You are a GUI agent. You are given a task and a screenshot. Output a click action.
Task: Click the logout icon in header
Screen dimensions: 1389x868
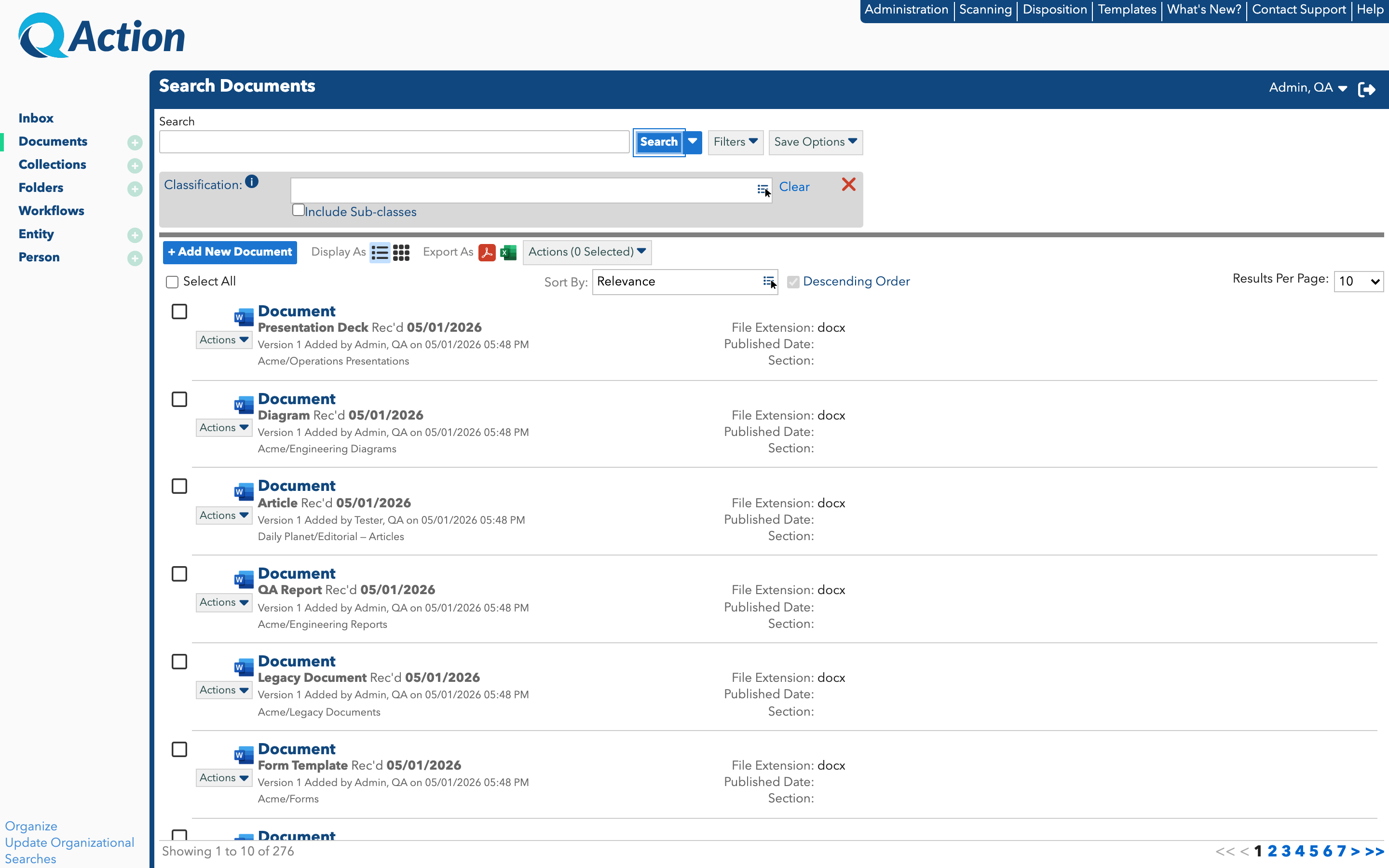1367,89
